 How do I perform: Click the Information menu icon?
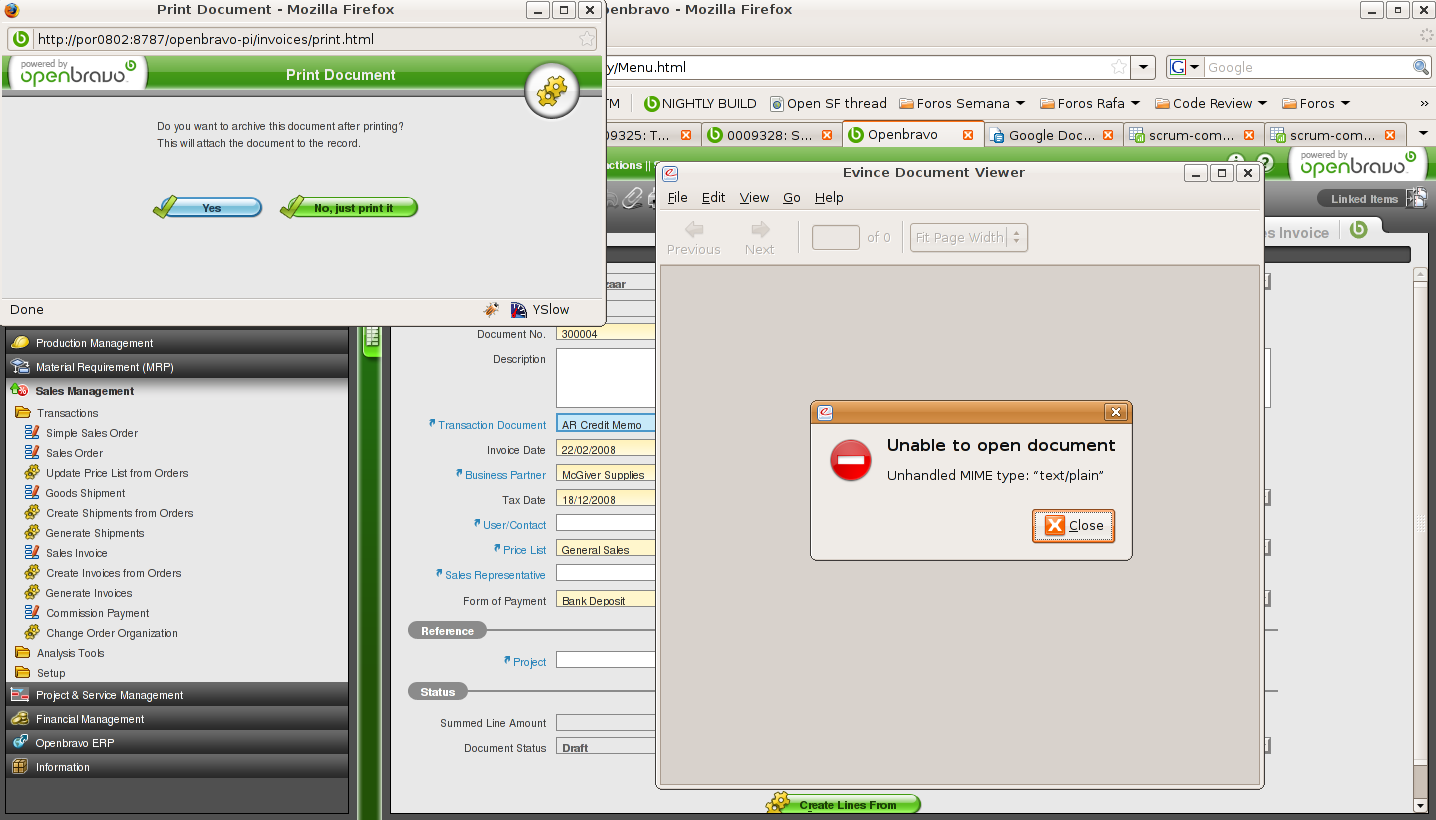click(x=20, y=767)
